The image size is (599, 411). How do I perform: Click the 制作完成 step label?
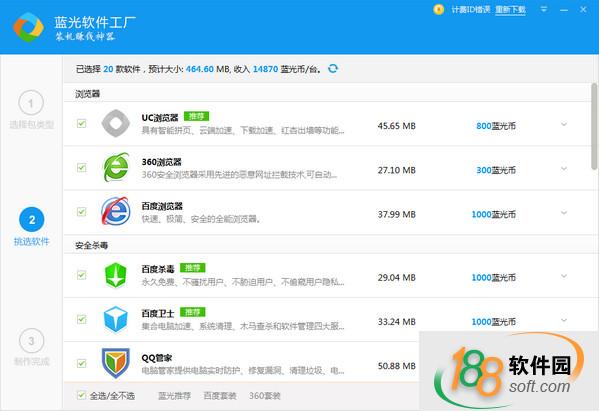[x=32, y=361]
